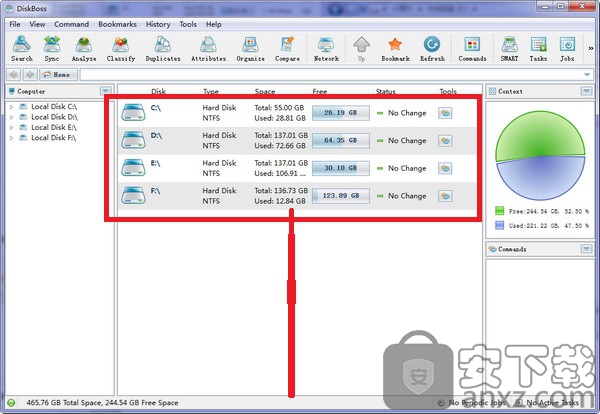Add a Bookmark via star icon
This screenshot has width=600, height=414.
395,48
